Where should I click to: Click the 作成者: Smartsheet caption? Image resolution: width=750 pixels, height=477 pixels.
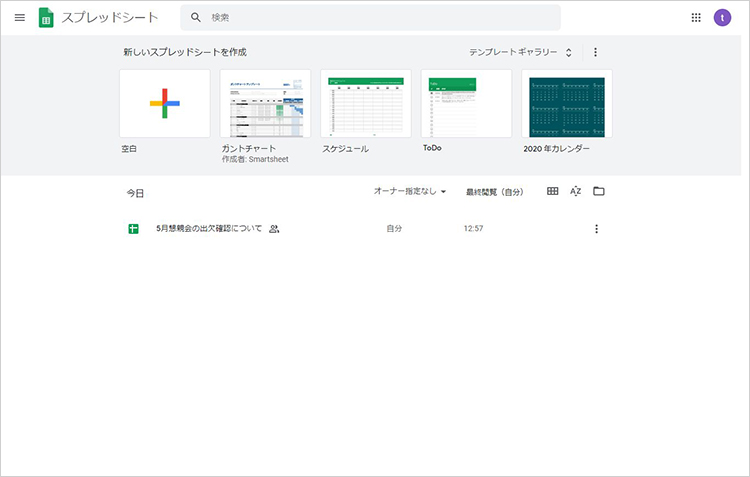255,159
